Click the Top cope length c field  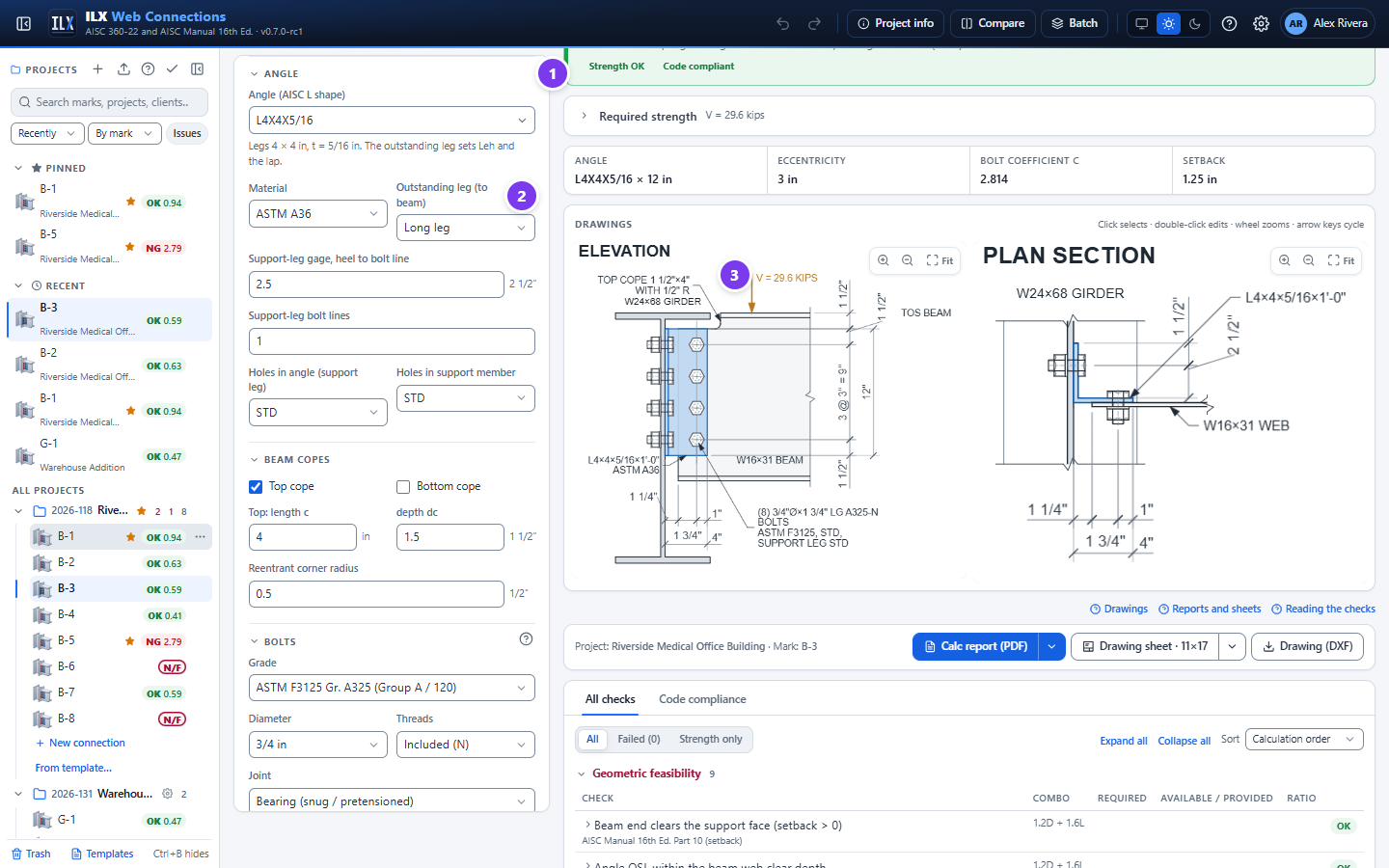point(303,537)
